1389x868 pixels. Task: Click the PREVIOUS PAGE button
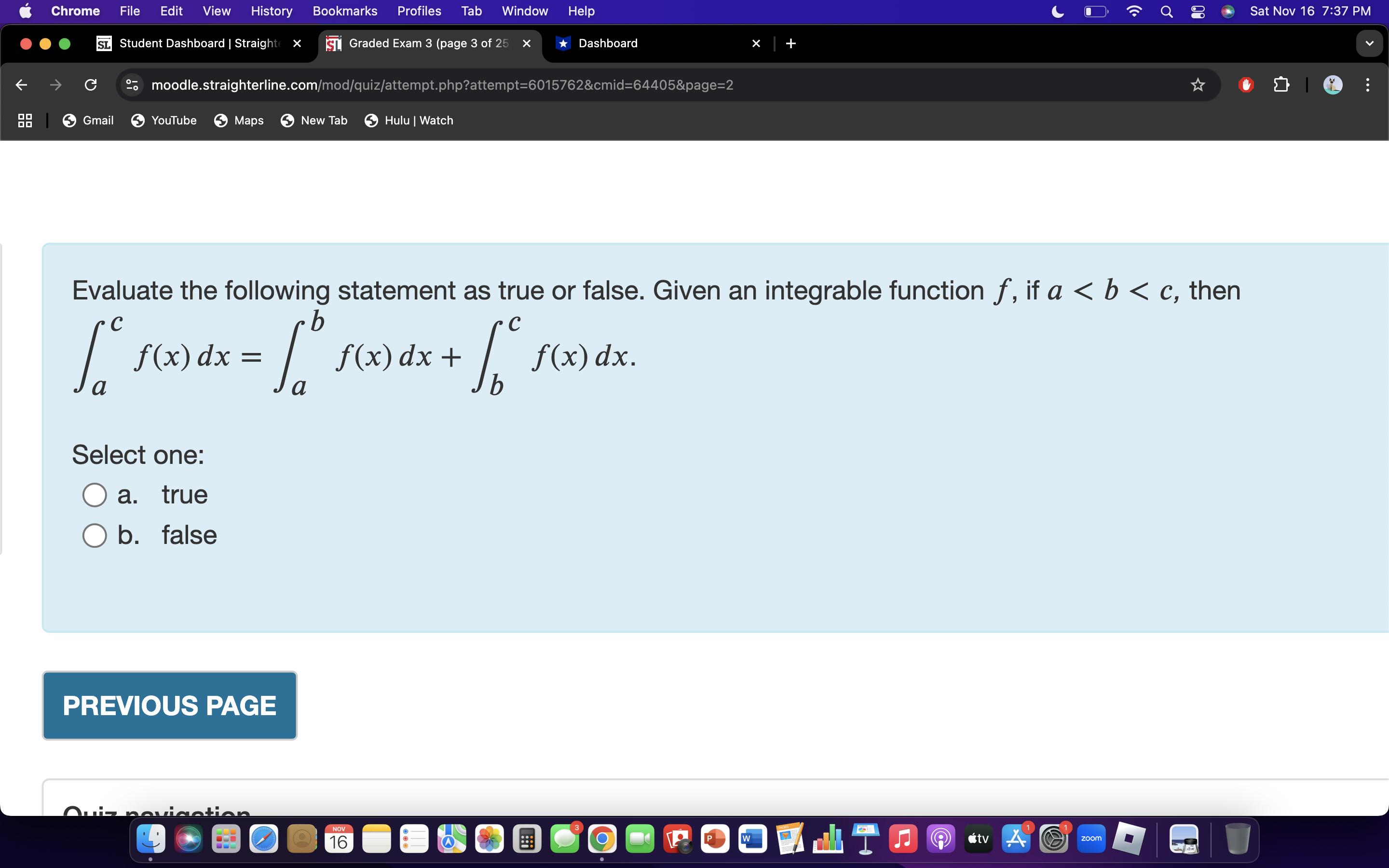click(x=169, y=705)
